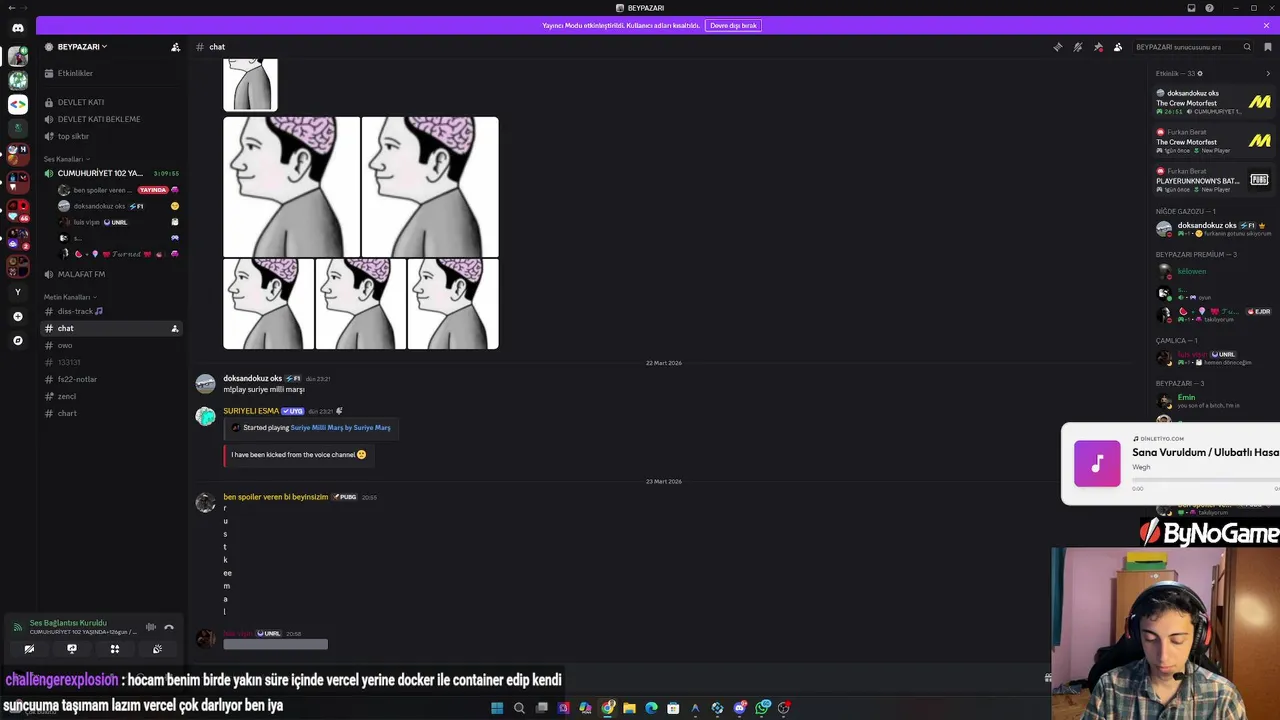Click Devre dışı bırak button
The image size is (1280, 720).
(x=733, y=25)
